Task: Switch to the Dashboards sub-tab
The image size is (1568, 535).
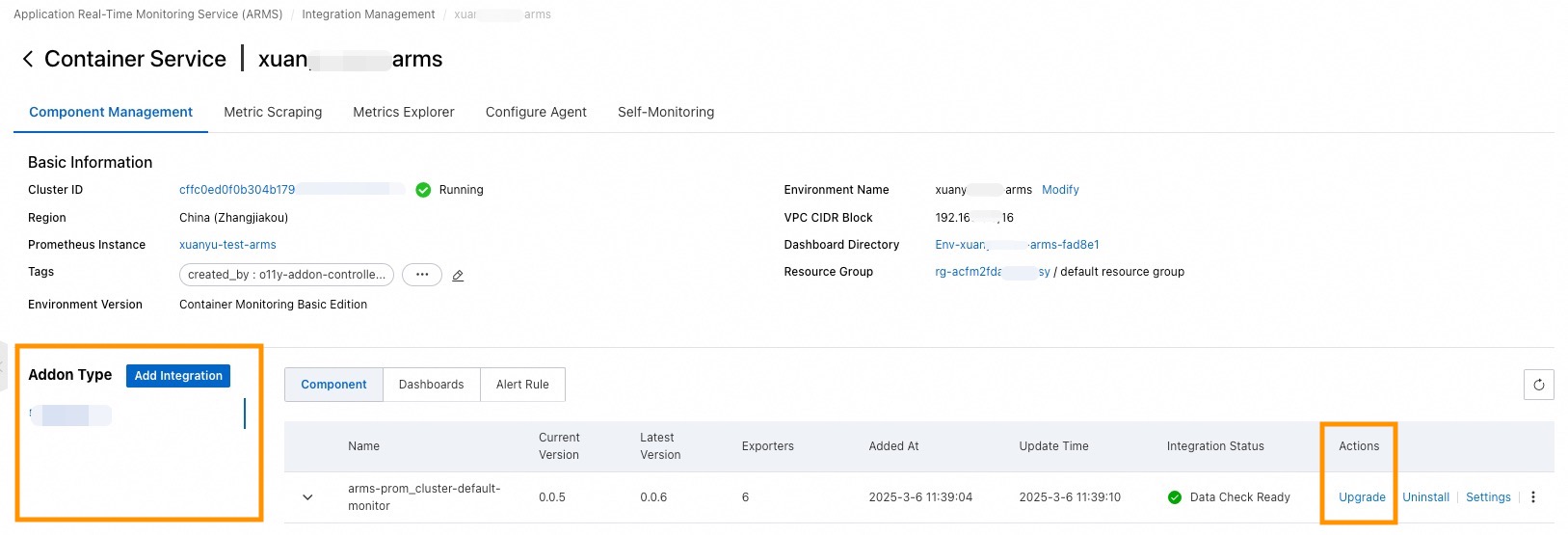Action: pos(431,385)
